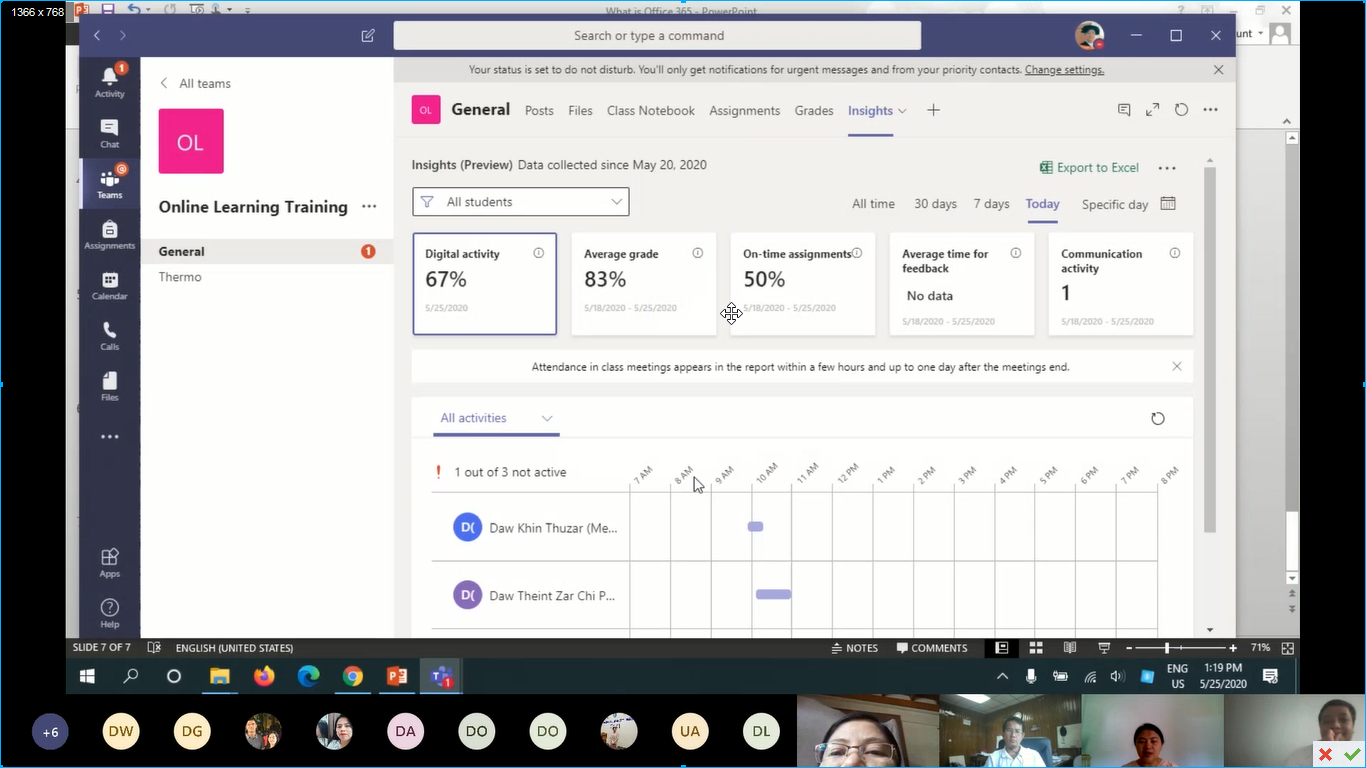Open Calls in the Teams sidebar
This screenshot has width=1366, height=768.
[x=110, y=336]
